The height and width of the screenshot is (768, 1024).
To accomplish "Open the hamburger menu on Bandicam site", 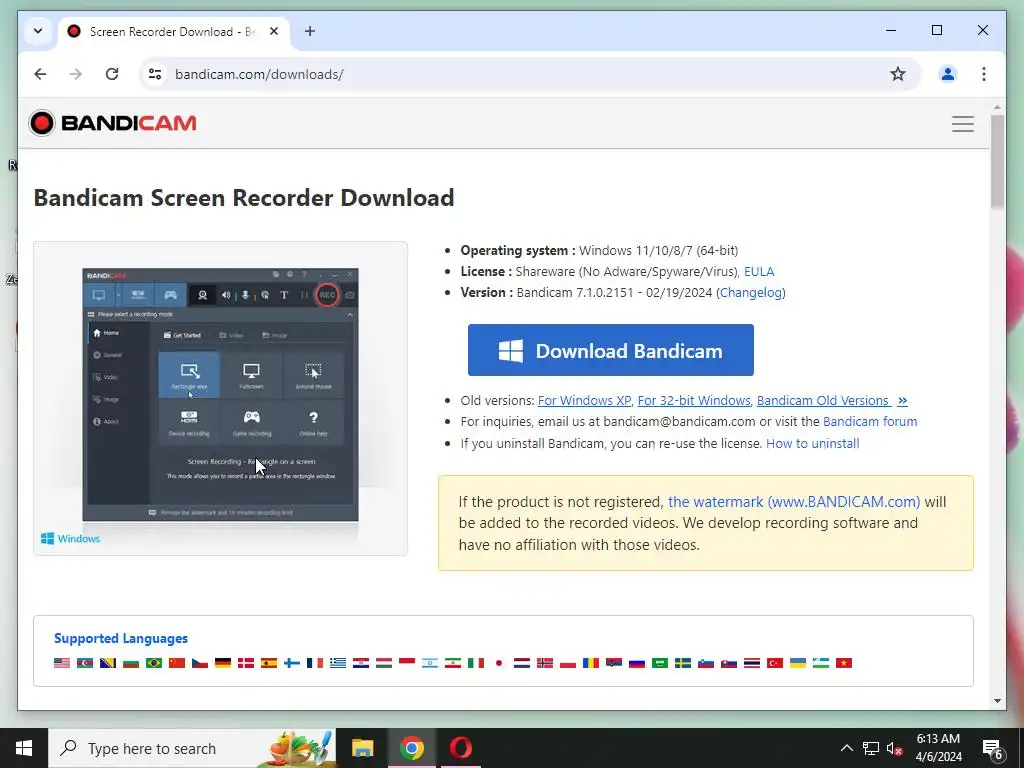I will [x=962, y=123].
